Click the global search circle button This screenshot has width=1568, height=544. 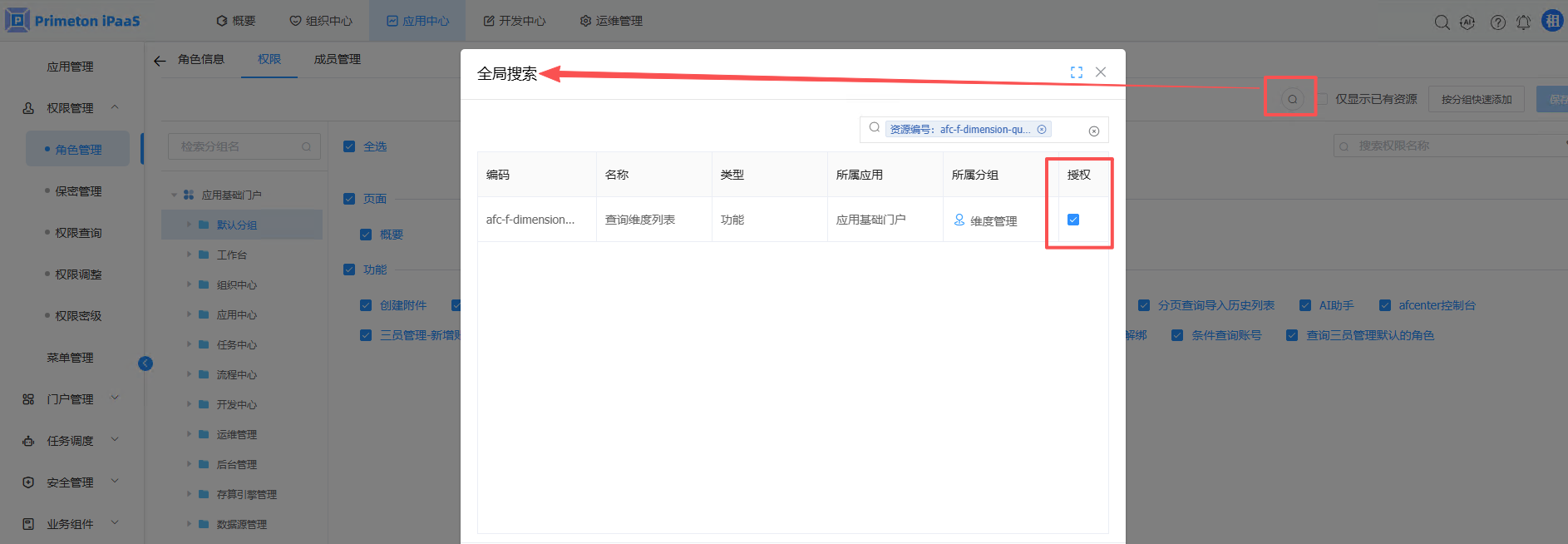pyautogui.click(x=1291, y=99)
